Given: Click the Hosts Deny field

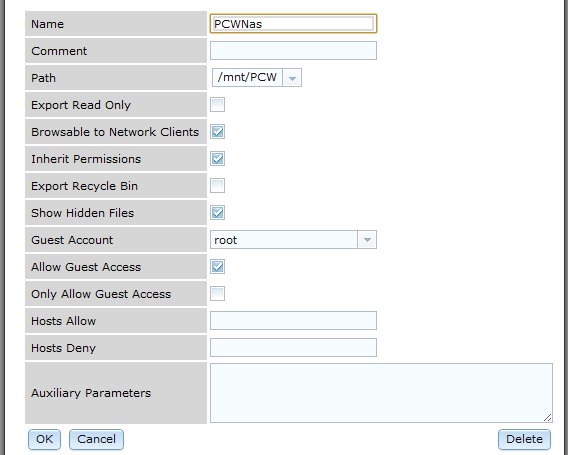Looking at the screenshot, I should point(293,347).
